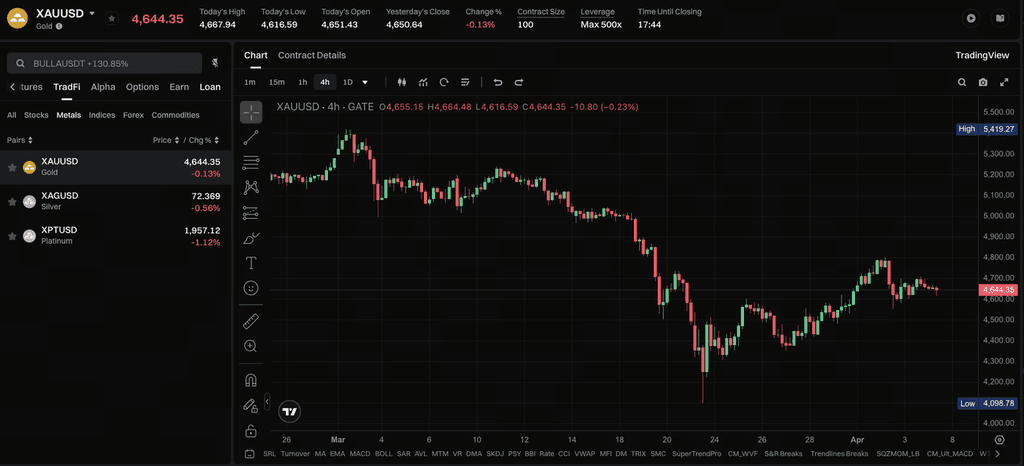Open the chart templates list icon

point(465,82)
